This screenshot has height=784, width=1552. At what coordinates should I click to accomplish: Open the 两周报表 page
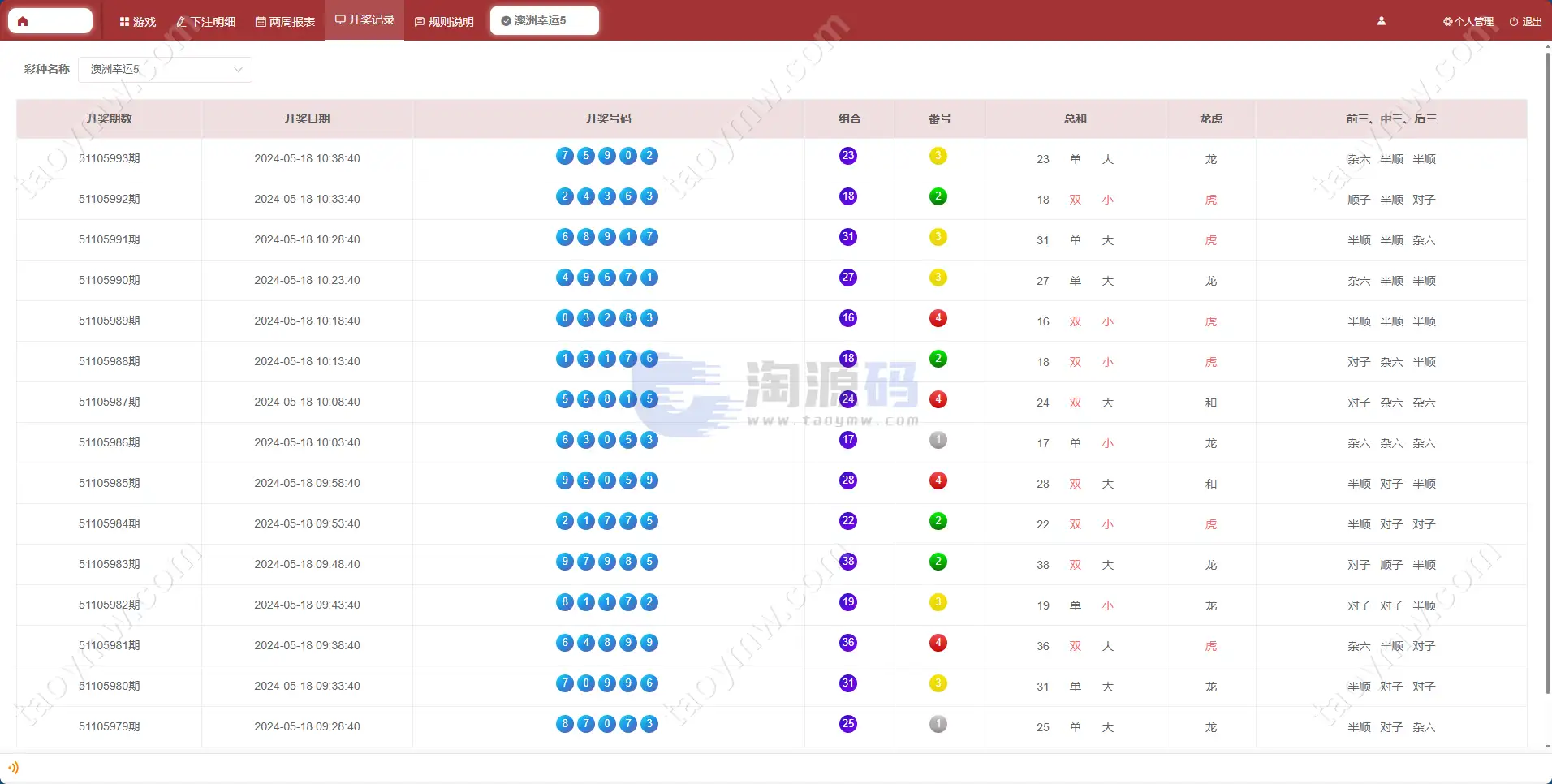click(285, 22)
